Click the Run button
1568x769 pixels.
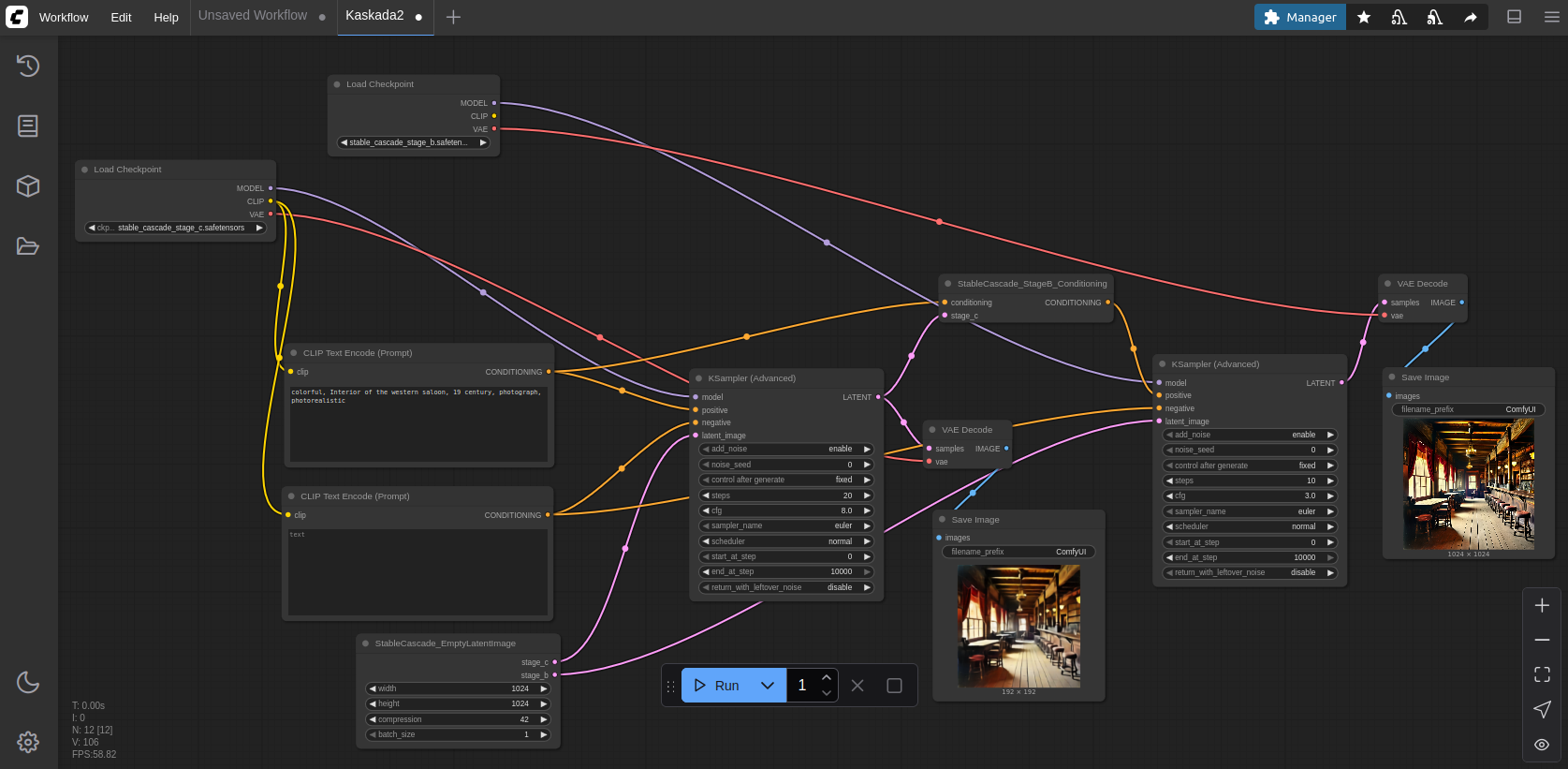(x=717, y=686)
